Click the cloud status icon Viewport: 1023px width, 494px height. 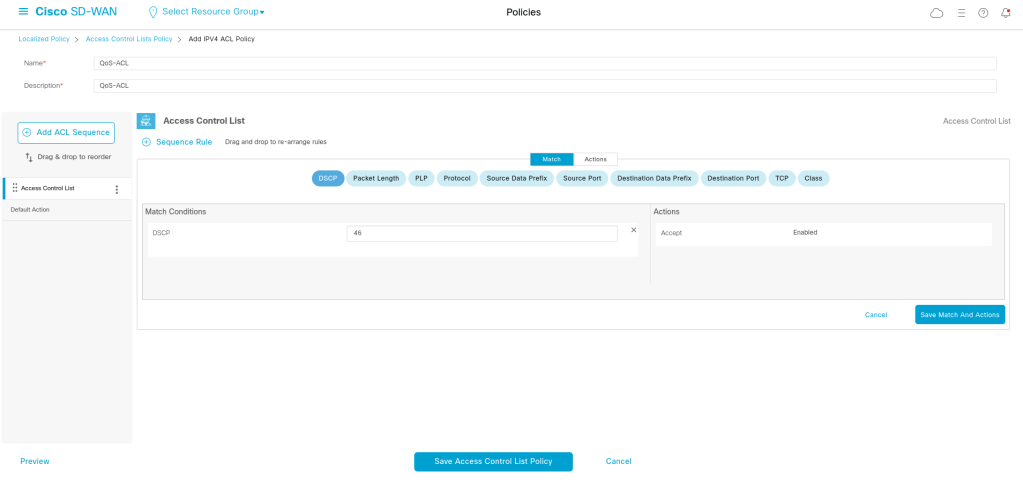tap(936, 13)
